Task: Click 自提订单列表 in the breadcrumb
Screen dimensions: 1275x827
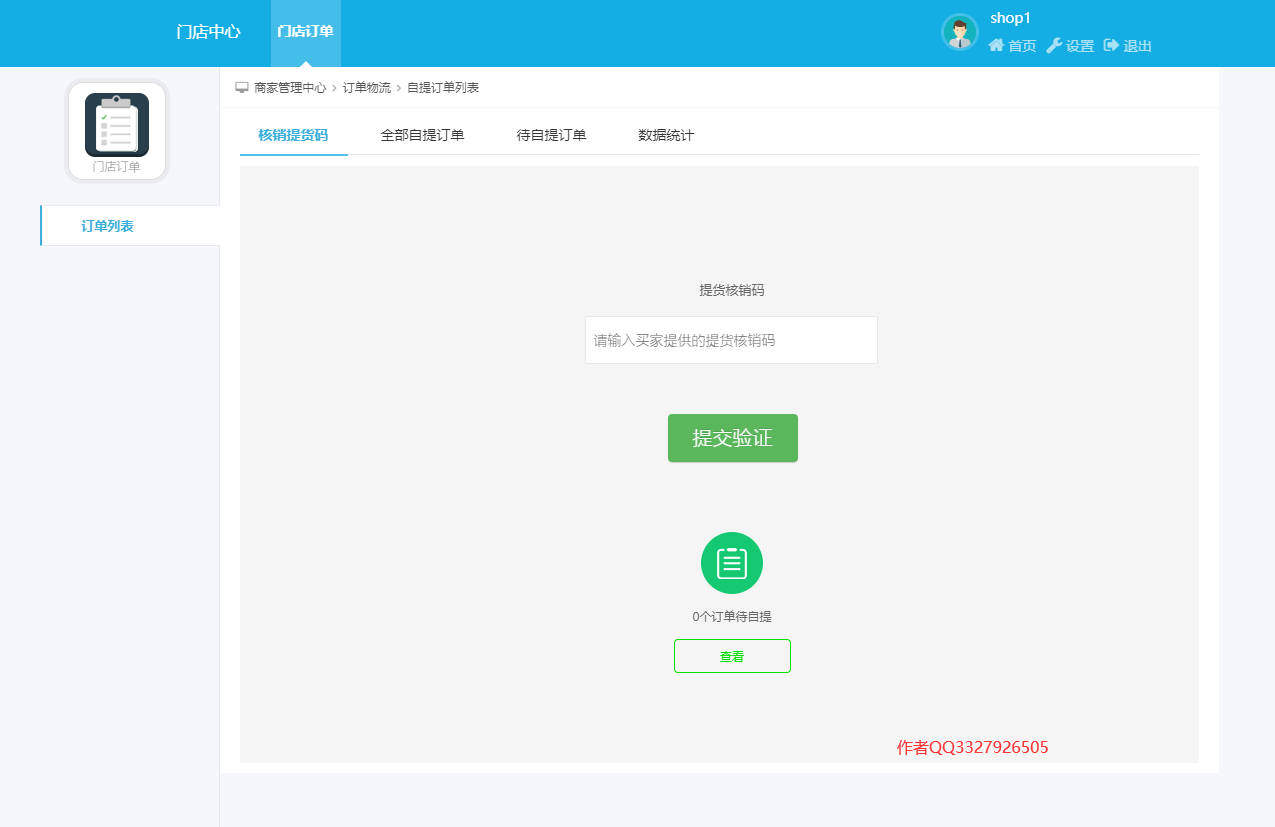Action: (443, 88)
